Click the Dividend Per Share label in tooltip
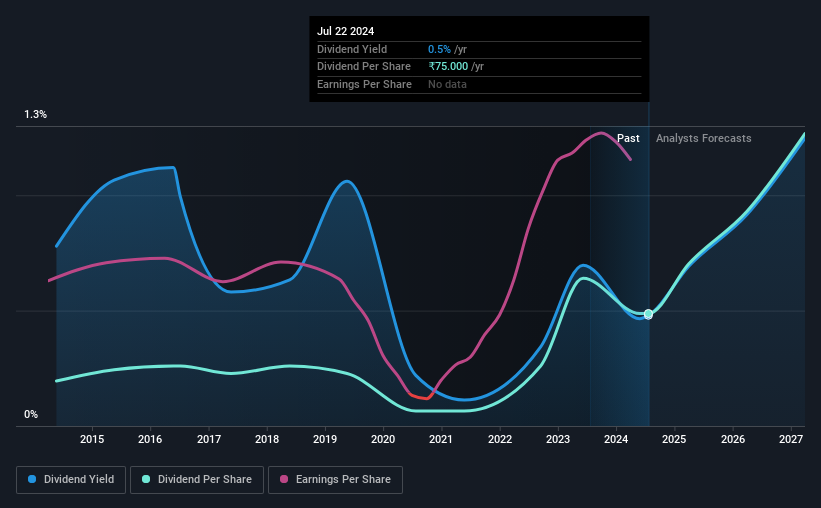 pos(364,67)
